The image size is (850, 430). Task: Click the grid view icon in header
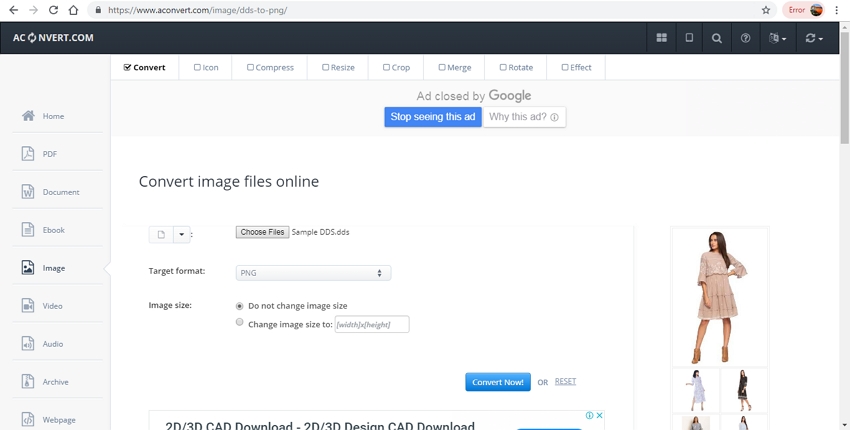661,38
